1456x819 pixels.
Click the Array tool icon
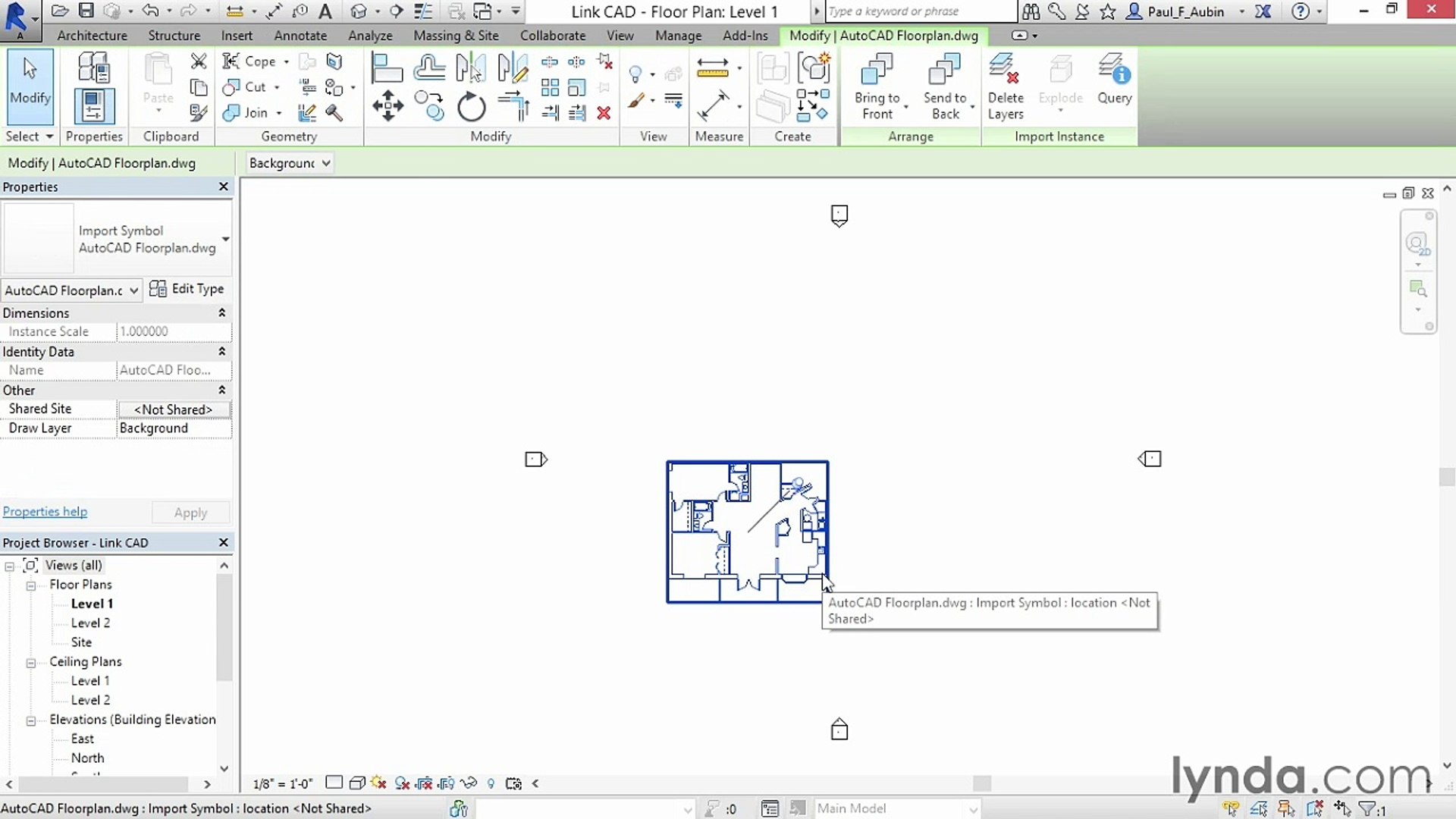pos(550,88)
